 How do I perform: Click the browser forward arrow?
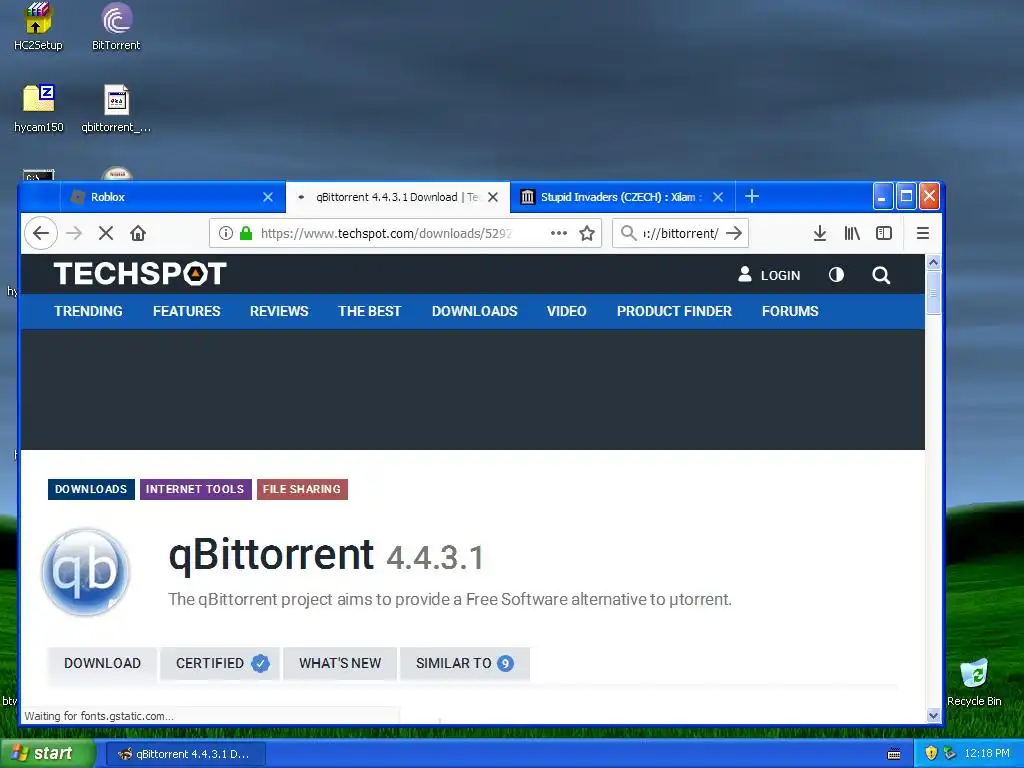pos(74,233)
